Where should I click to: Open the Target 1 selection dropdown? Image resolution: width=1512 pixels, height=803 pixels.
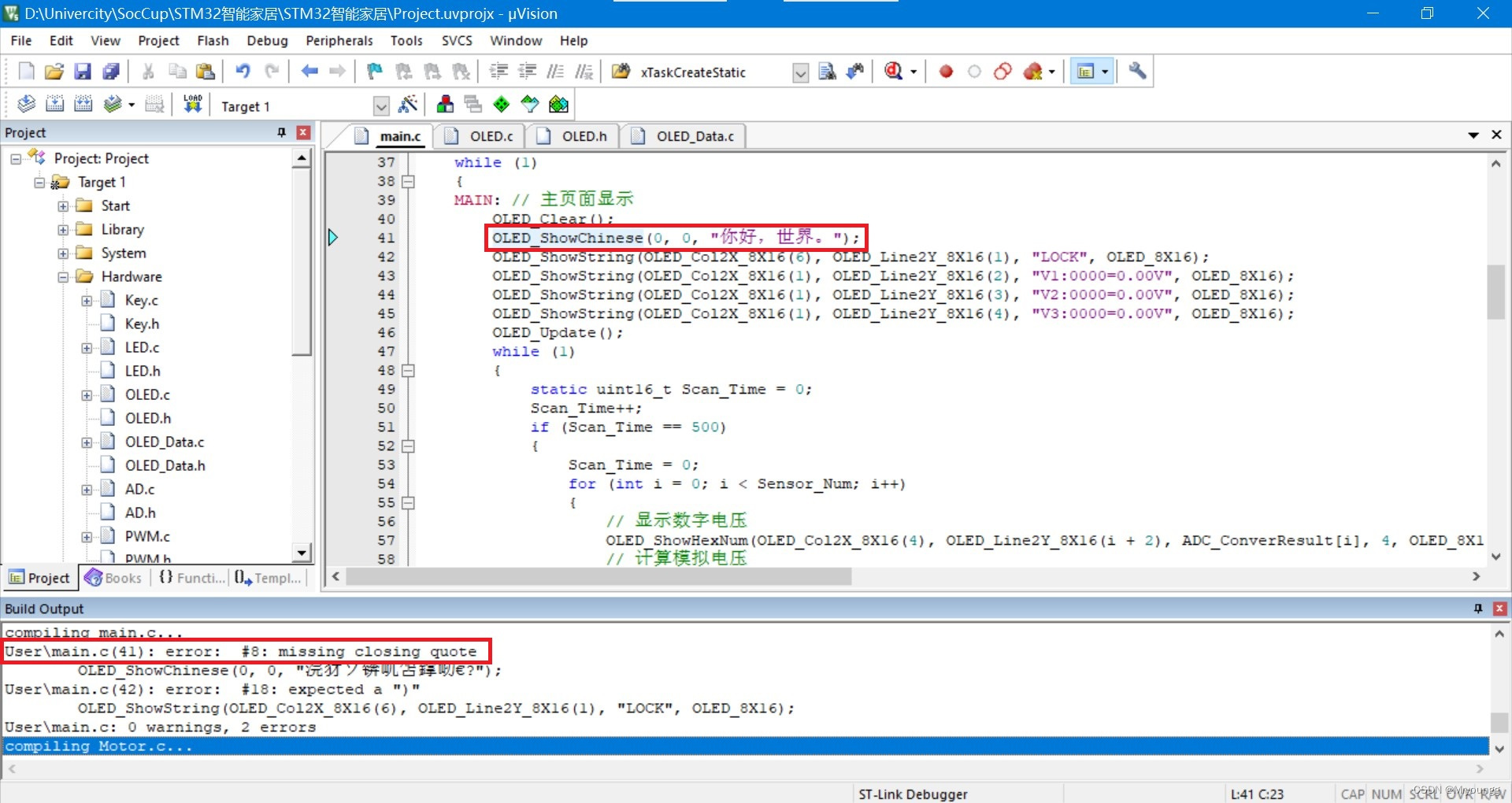click(x=381, y=105)
